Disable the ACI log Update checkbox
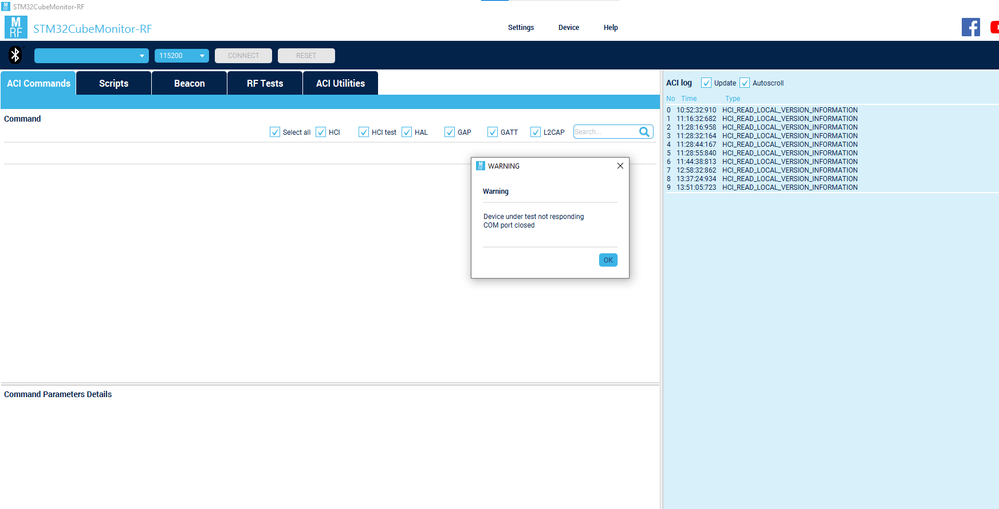 707,83
